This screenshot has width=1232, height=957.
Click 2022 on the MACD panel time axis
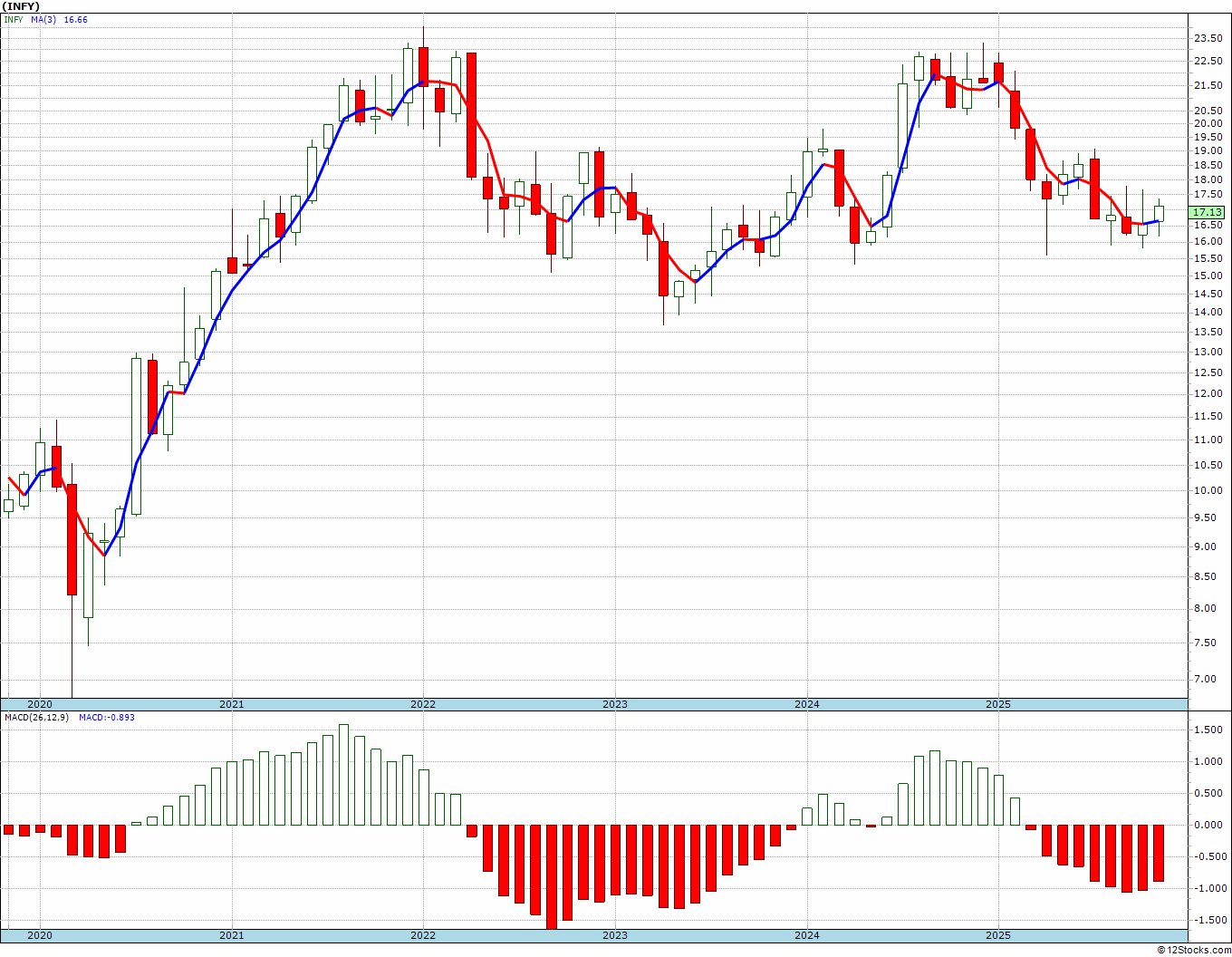[x=423, y=935]
